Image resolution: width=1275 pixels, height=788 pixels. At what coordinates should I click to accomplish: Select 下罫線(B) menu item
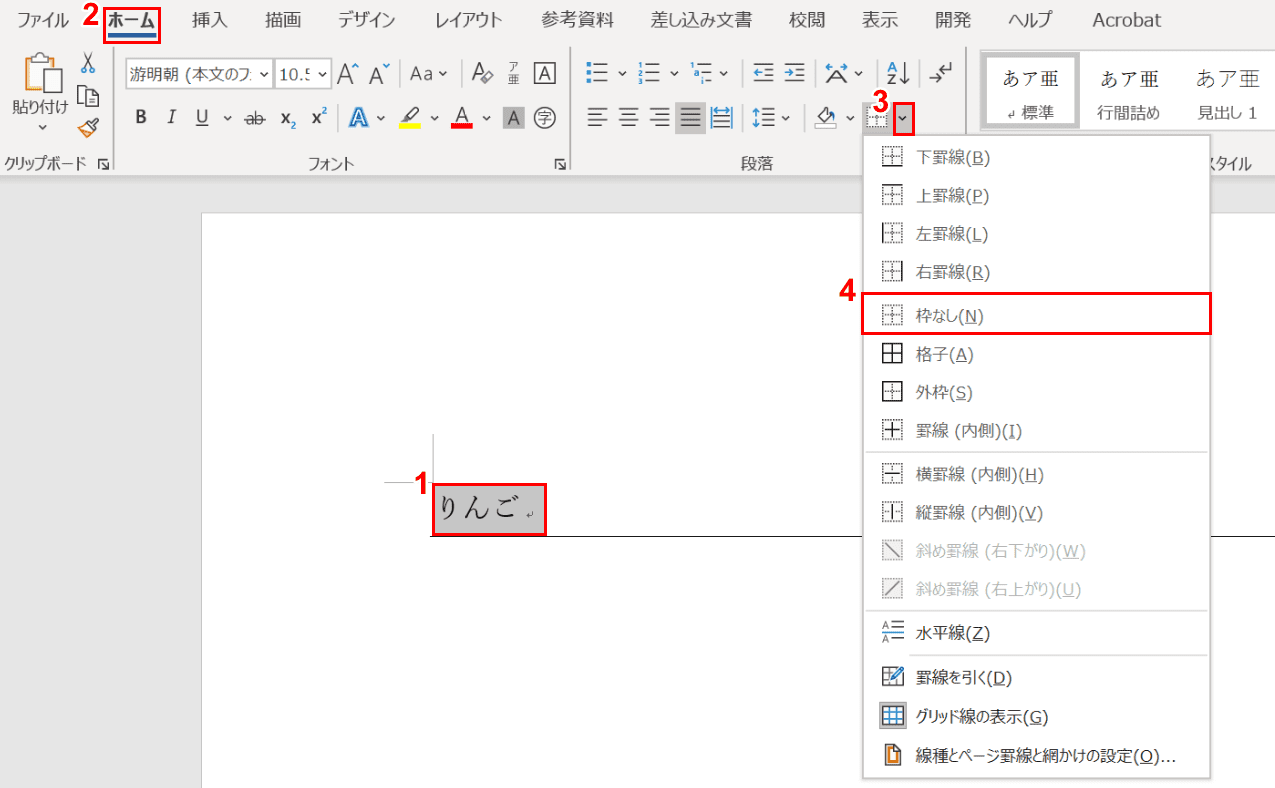(x=1036, y=157)
